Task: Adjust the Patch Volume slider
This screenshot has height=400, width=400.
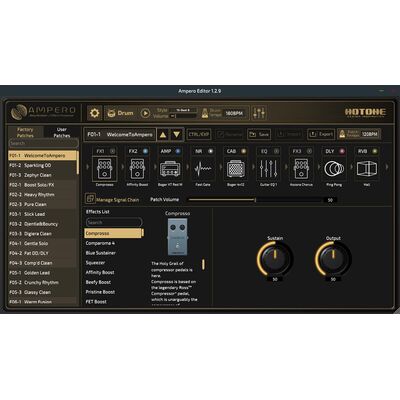Action: pyautogui.click(x=255, y=200)
